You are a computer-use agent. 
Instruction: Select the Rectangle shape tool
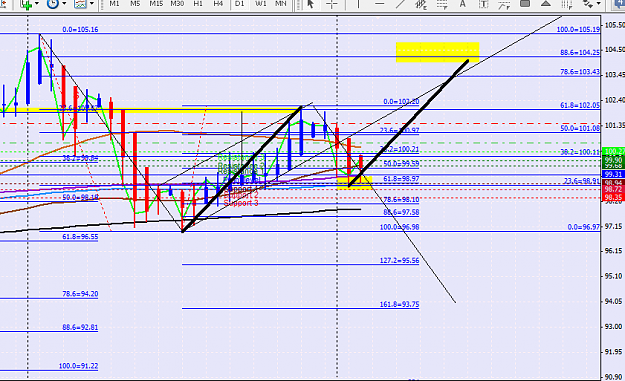tap(525, 4)
